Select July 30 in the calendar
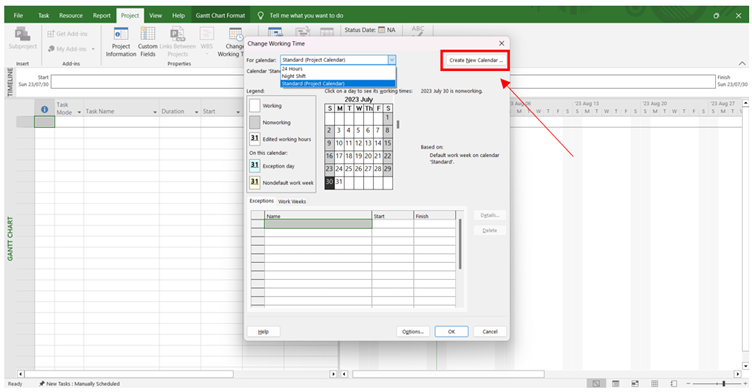752x392 pixels. pyautogui.click(x=329, y=181)
